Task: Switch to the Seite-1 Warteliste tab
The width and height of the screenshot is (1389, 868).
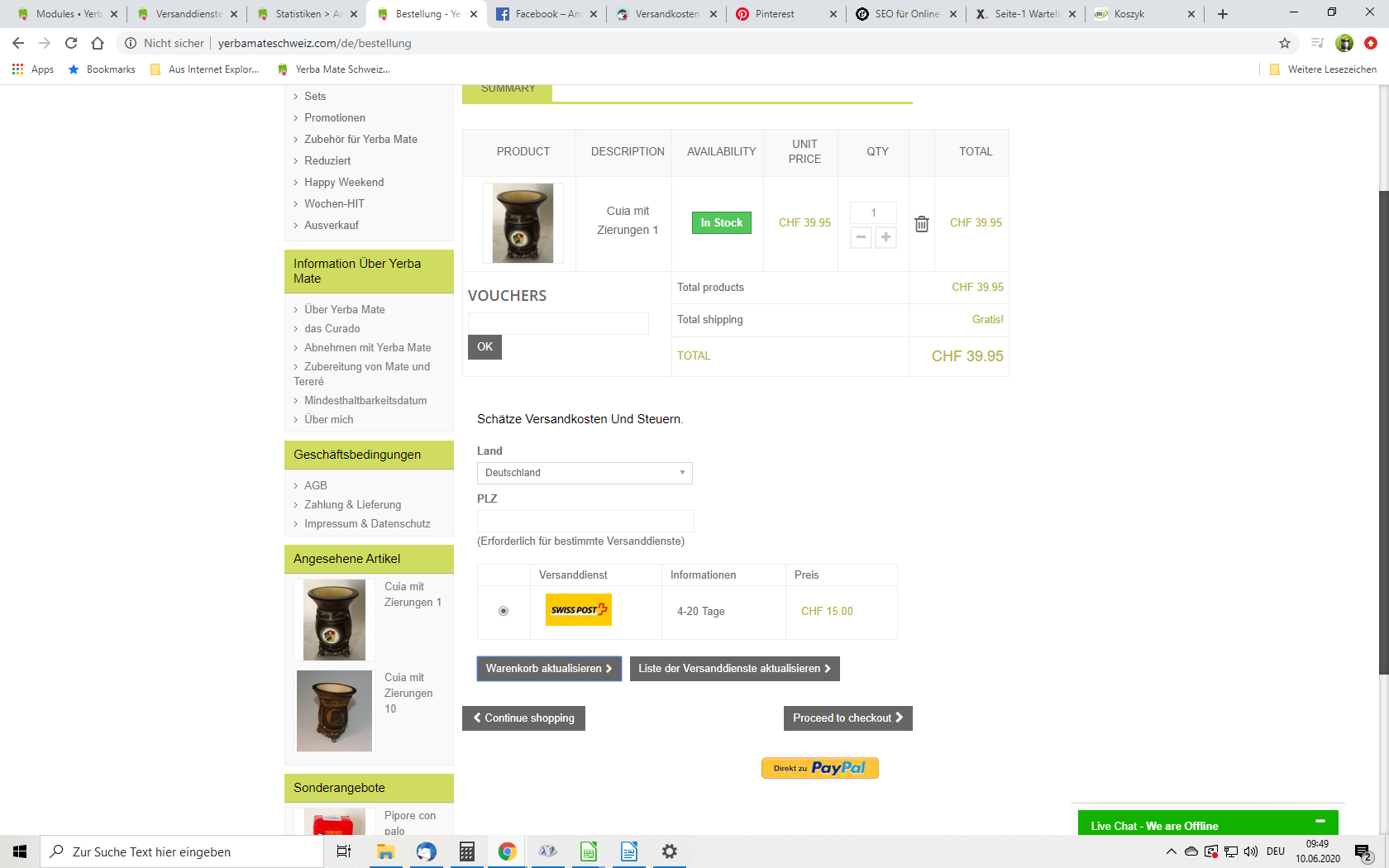Action: pyautogui.click(x=1027, y=14)
